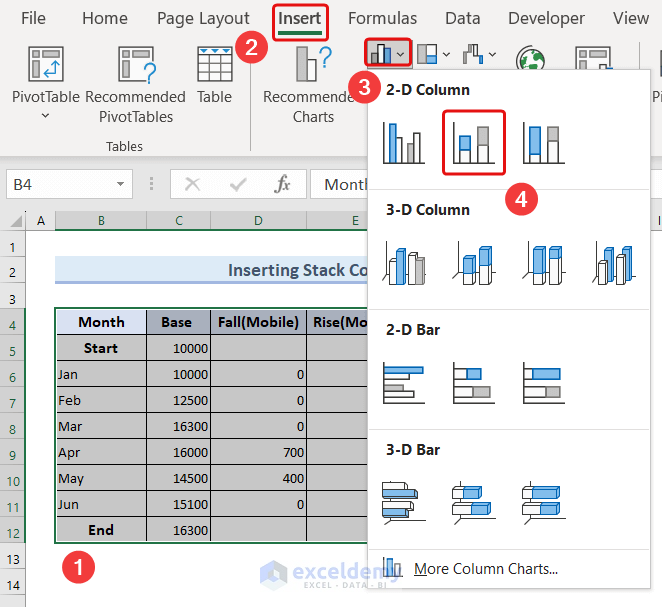
Task: Click the Fall(Mobile) header cell
Action: click(258, 322)
